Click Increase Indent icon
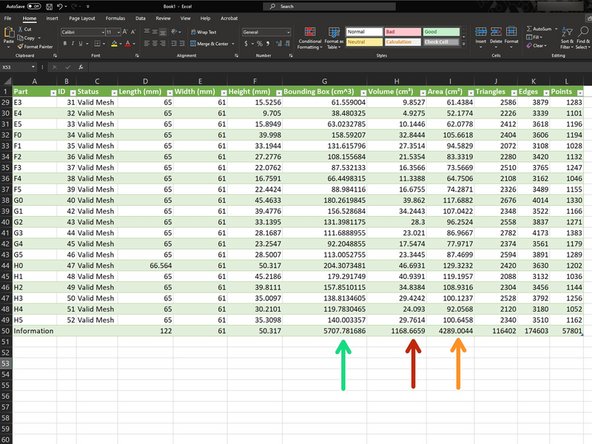592x444 pixels. [182, 43]
